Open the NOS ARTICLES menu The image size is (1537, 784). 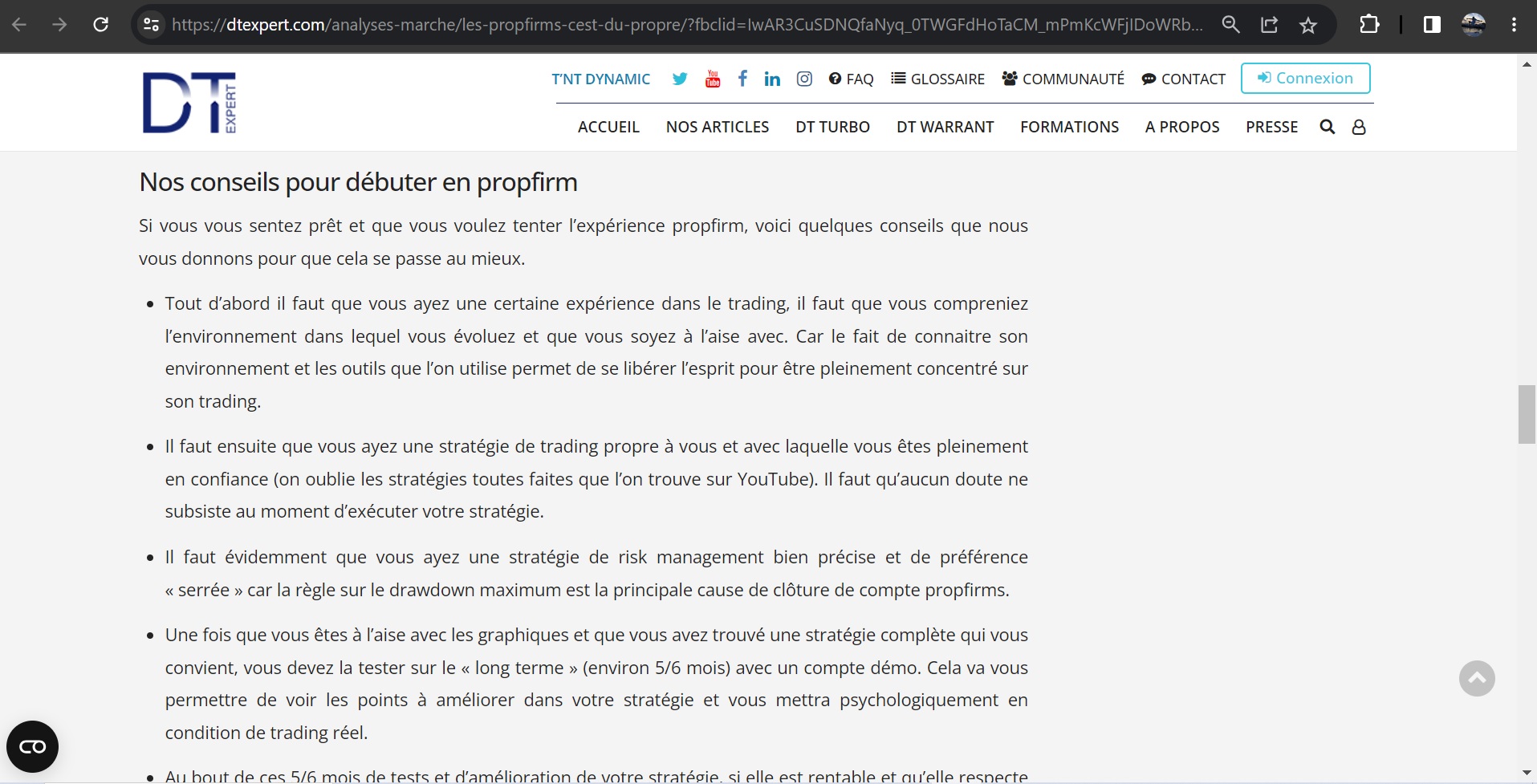click(718, 127)
